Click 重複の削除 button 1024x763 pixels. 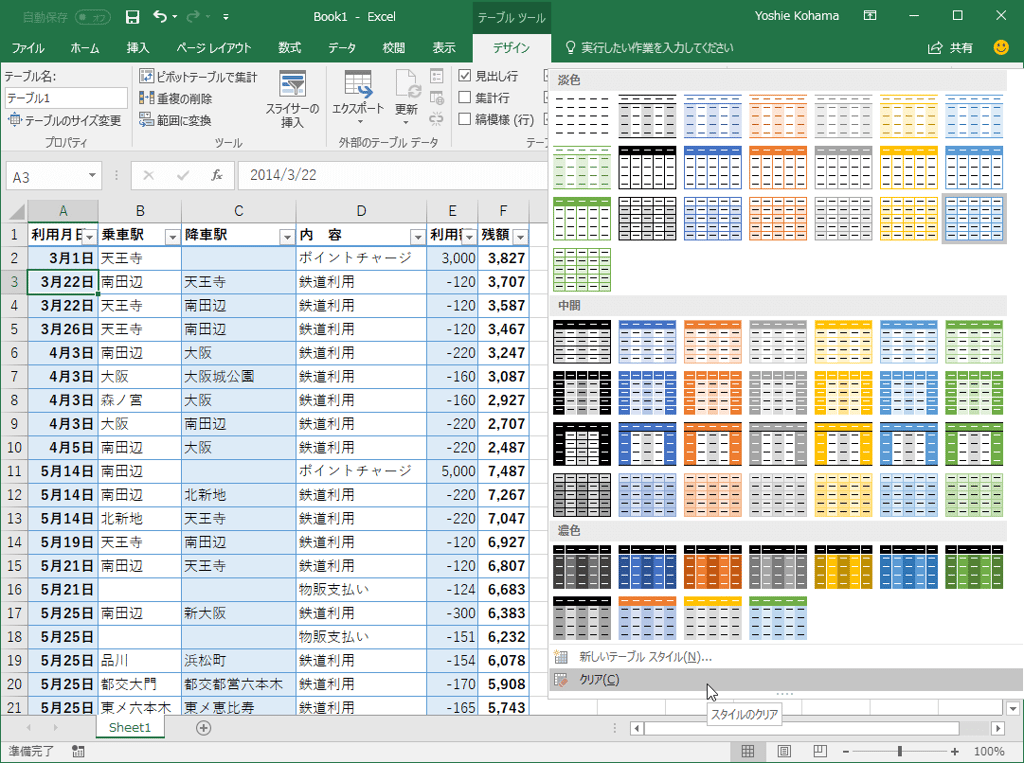[x=176, y=99]
